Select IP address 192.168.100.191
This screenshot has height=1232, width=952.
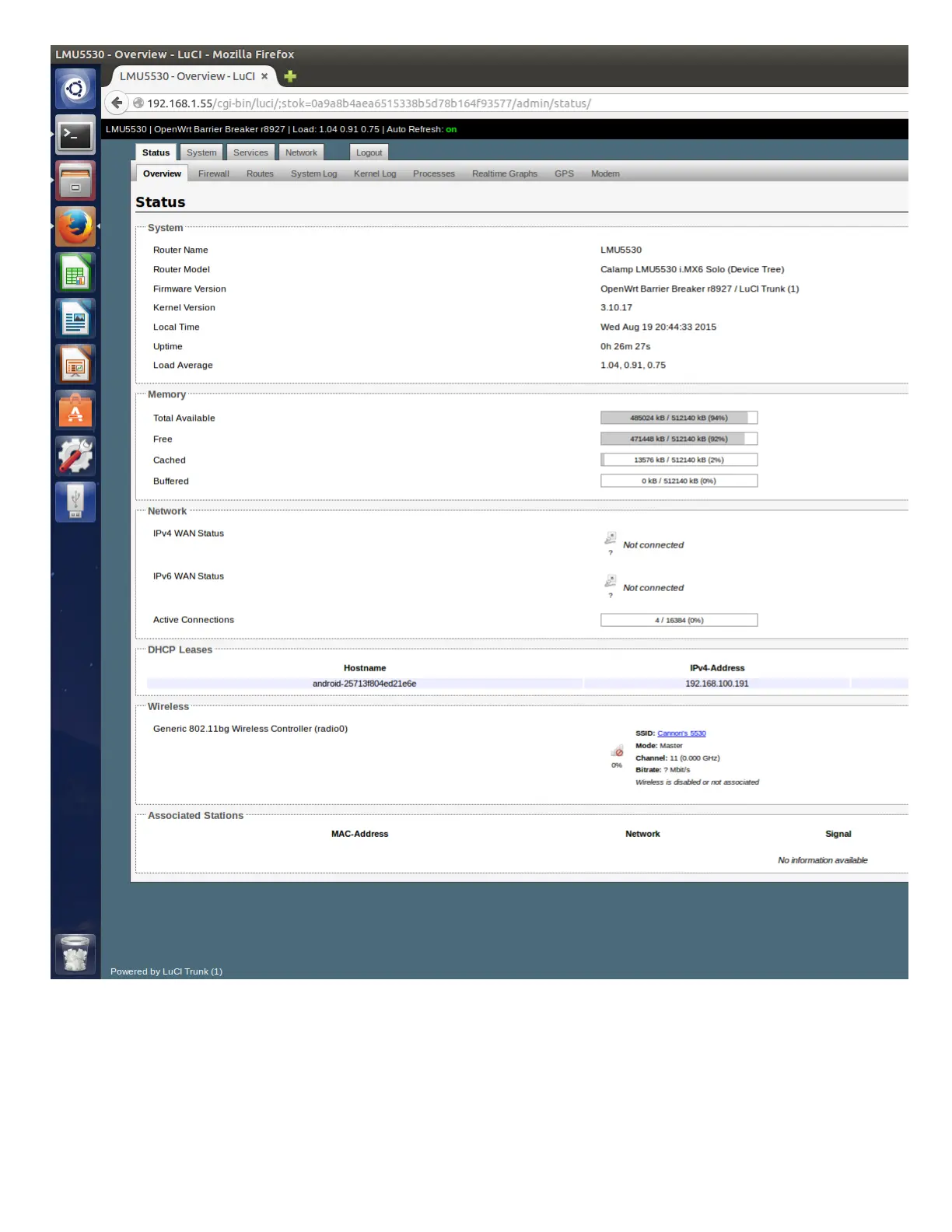[717, 684]
